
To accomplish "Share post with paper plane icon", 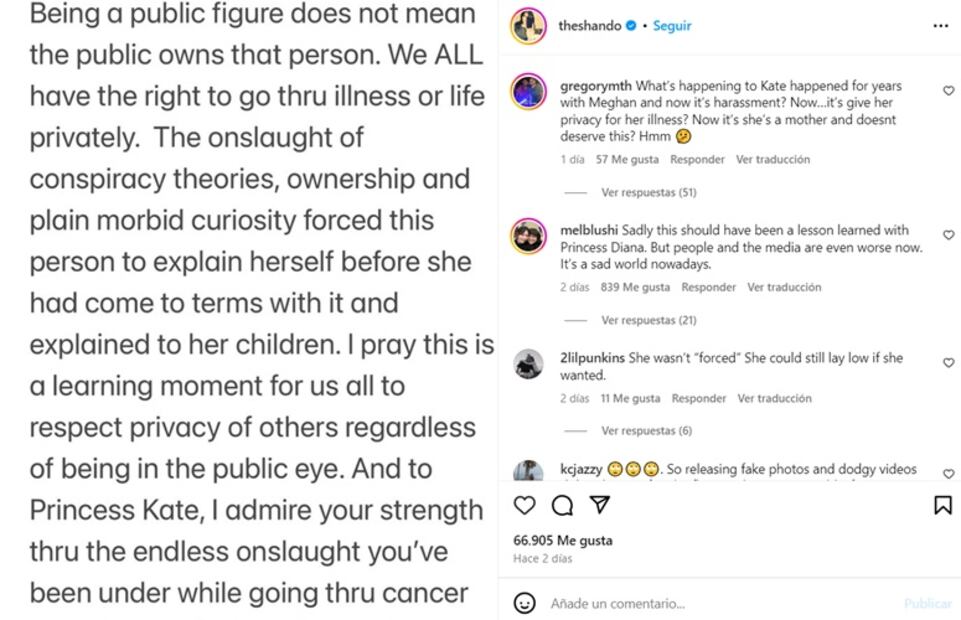I will pyautogui.click(x=599, y=505).
